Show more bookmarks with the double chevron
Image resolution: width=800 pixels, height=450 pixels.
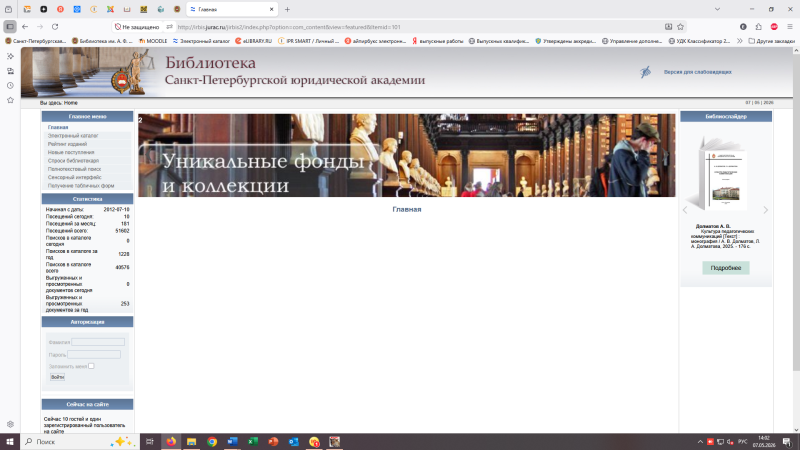(740, 41)
